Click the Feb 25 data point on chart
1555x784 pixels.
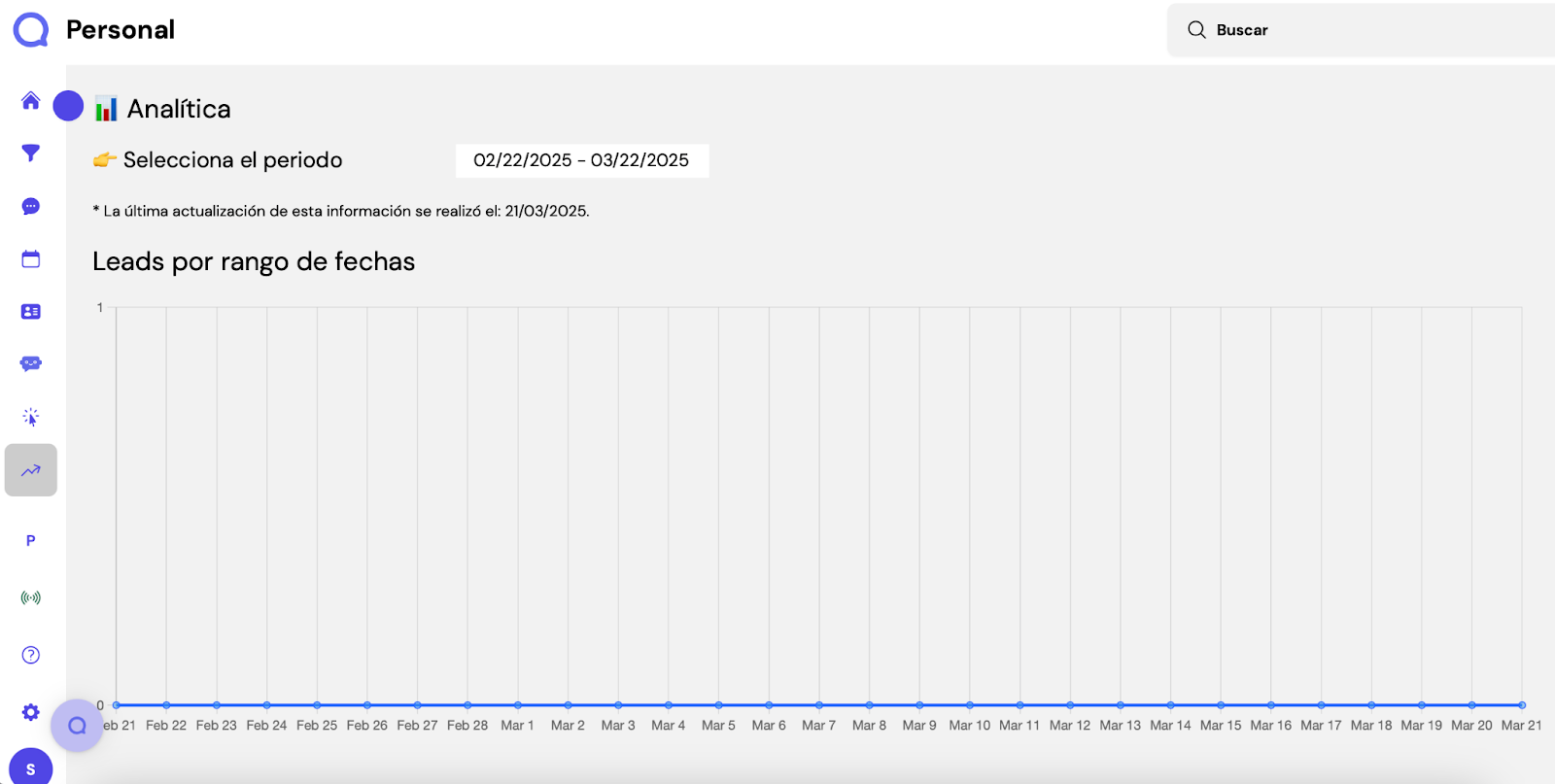point(317,705)
